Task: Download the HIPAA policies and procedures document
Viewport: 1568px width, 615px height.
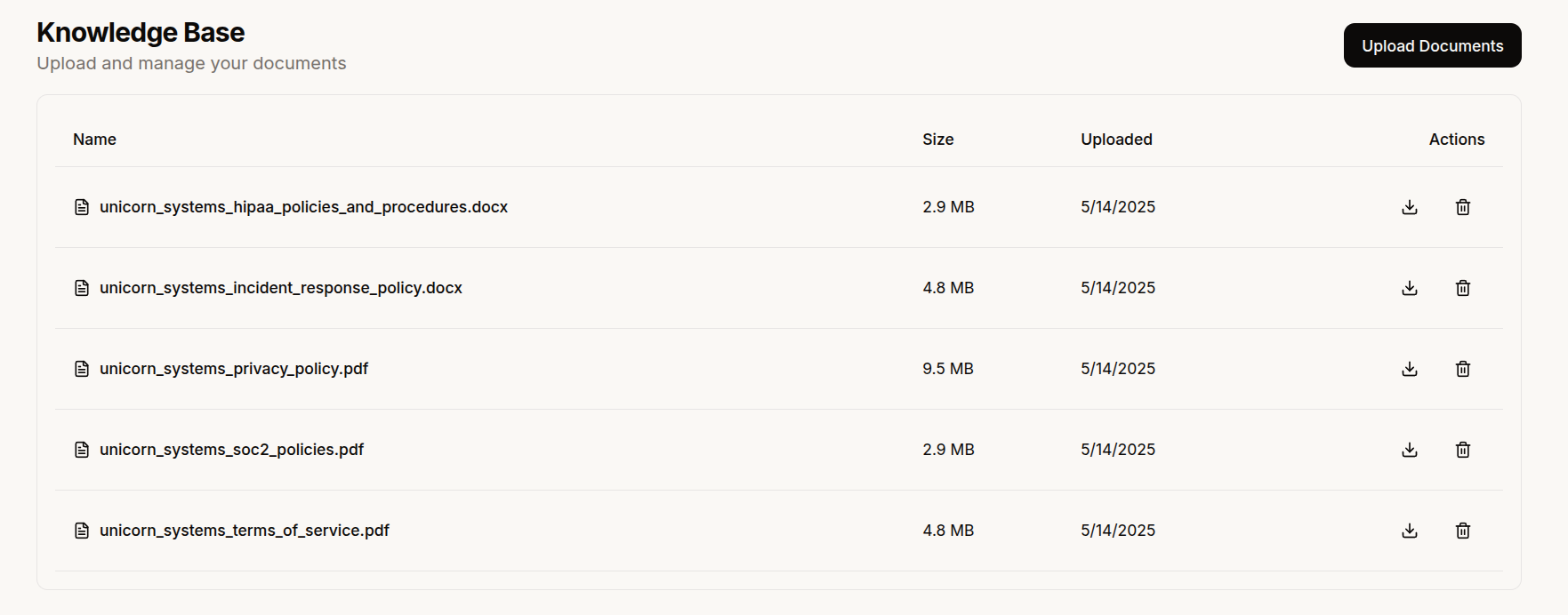Action: (1410, 207)
